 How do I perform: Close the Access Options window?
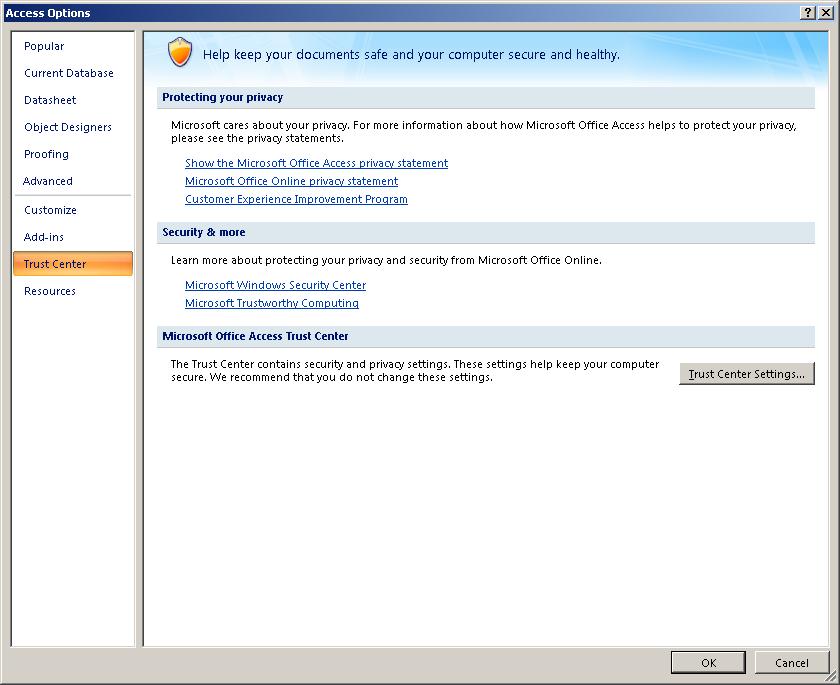tap(826, 13)
